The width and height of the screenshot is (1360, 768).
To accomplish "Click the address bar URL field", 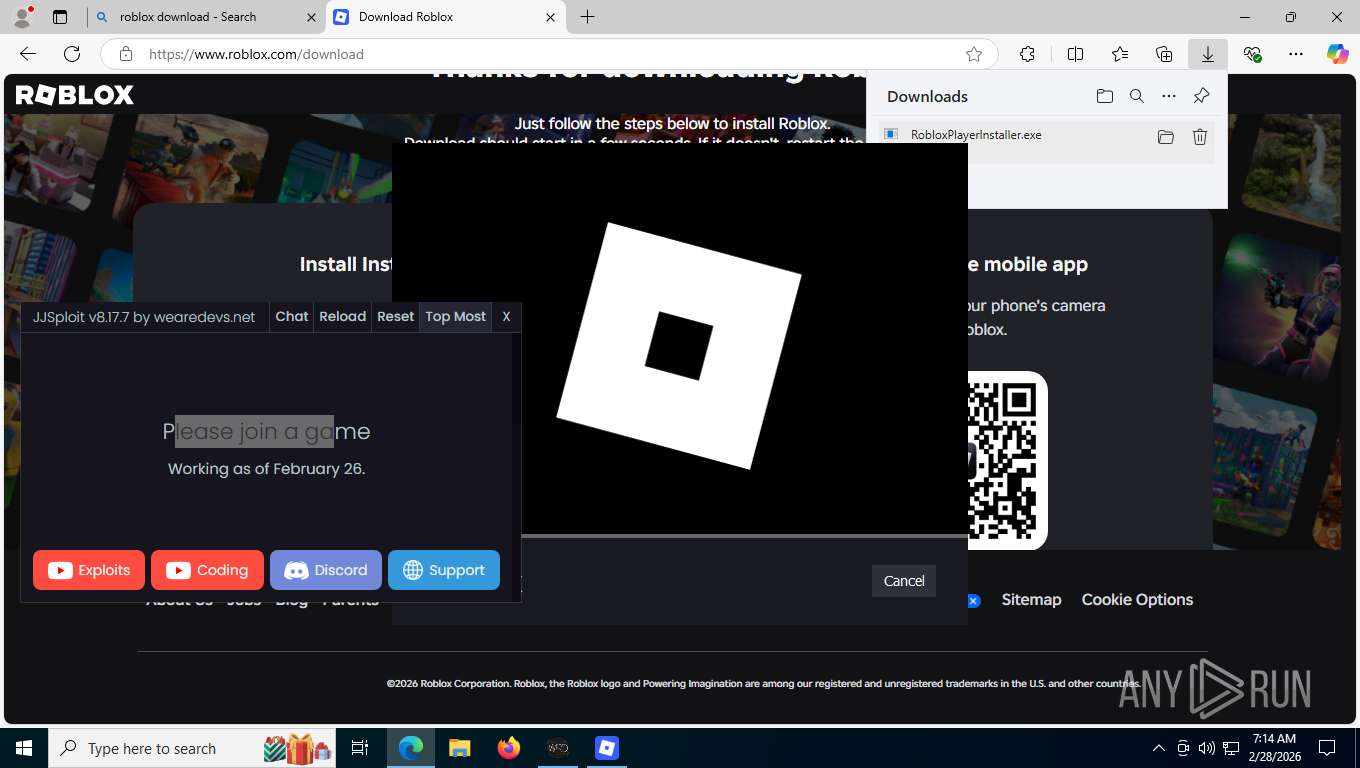I will click(550, 54).
